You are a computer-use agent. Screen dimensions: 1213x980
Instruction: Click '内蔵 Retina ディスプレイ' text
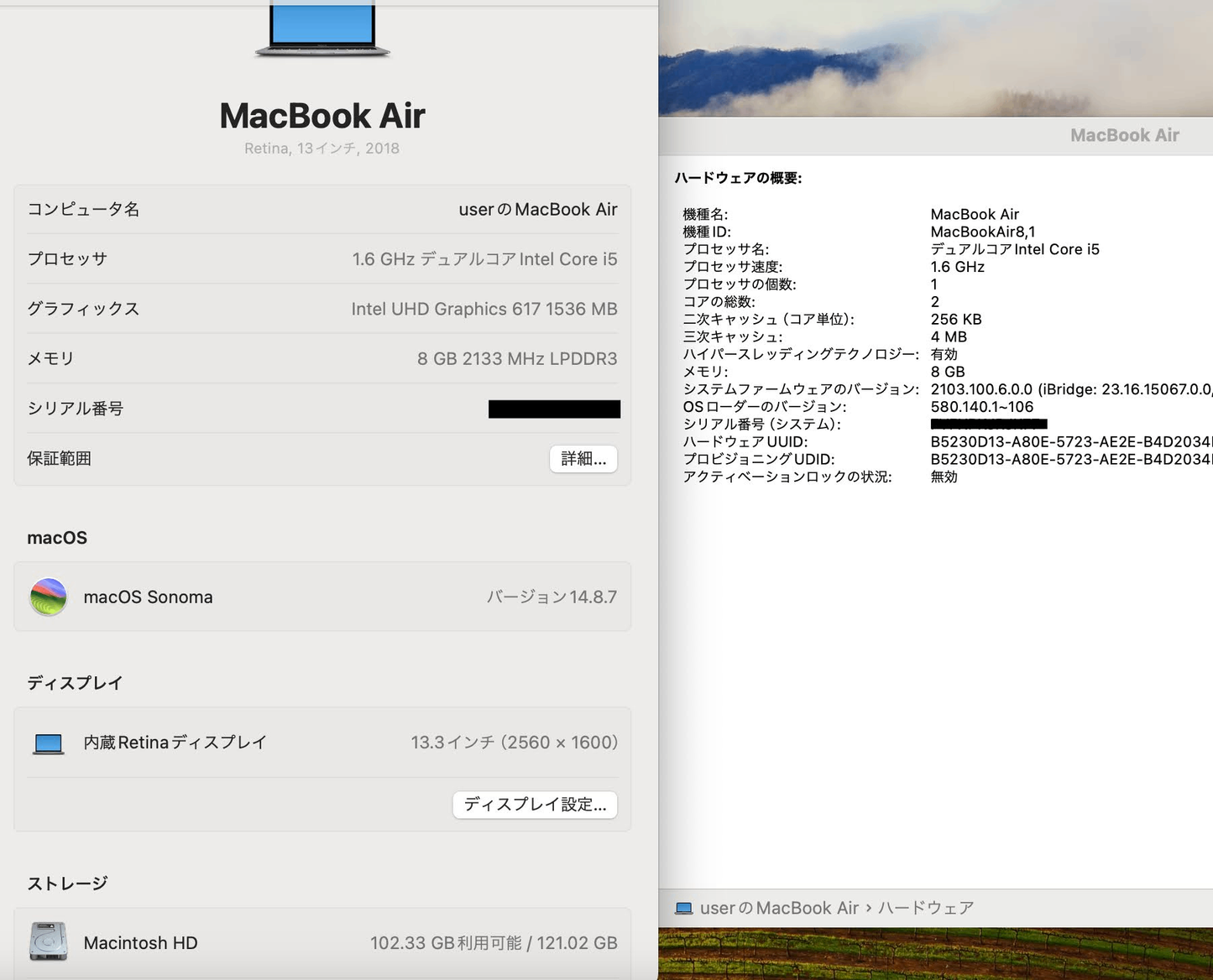point(175,743)
